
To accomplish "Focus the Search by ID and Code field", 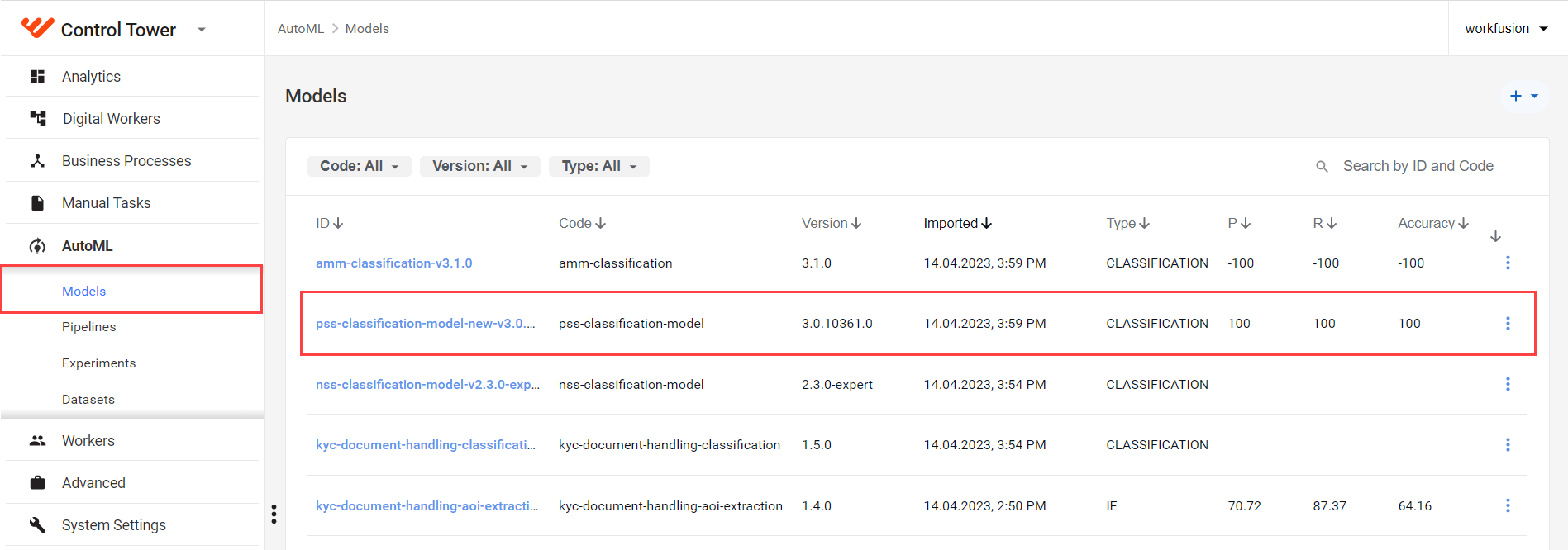I will 1418,166.
